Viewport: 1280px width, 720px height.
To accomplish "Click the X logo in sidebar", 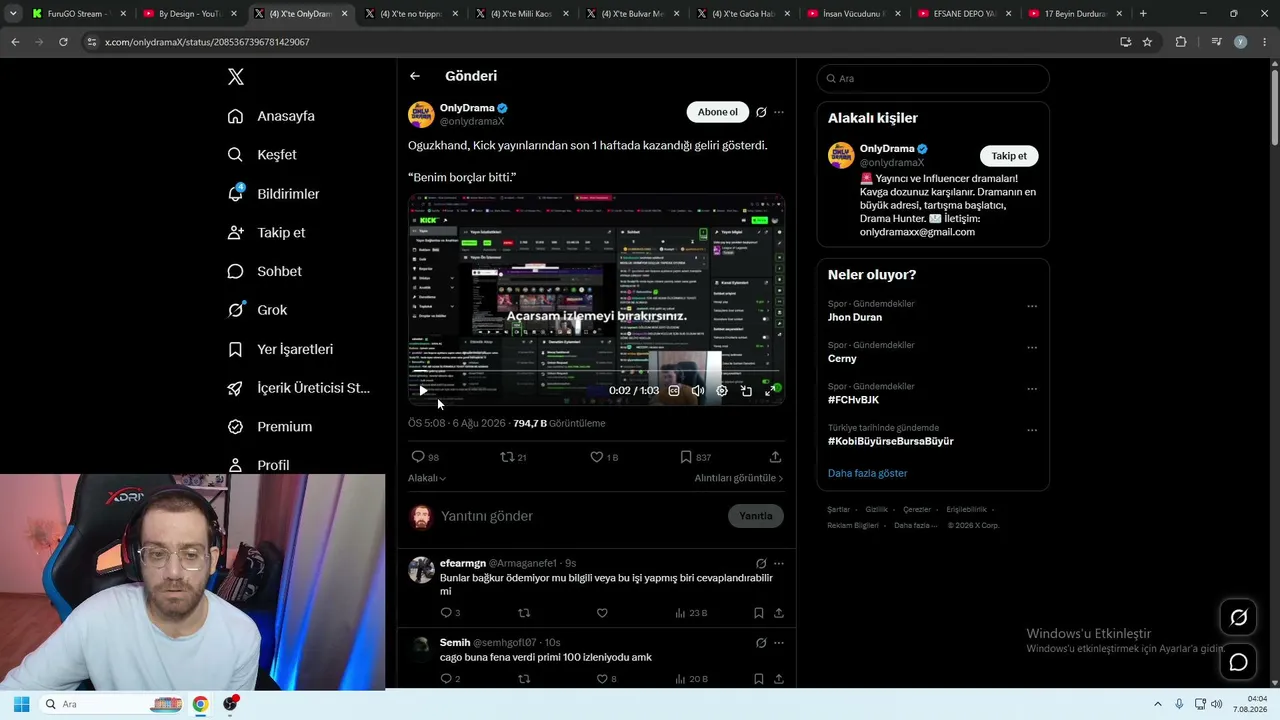I will pos(236,77).
